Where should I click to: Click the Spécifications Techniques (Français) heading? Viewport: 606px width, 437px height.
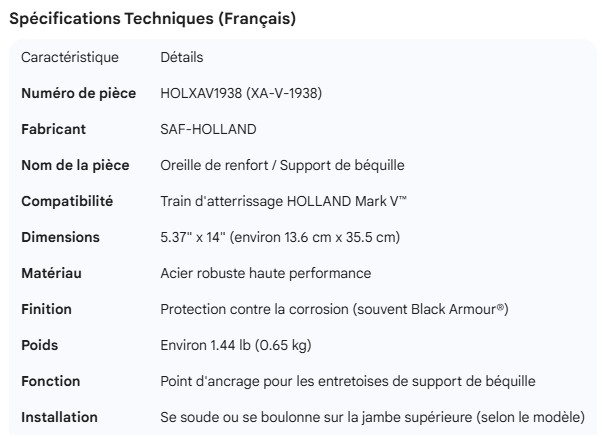click(x=152, y=19)
